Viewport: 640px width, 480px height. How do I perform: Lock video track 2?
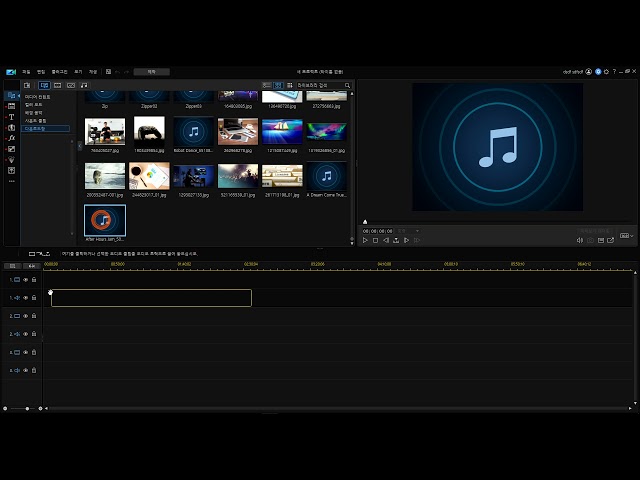(34, 316)
